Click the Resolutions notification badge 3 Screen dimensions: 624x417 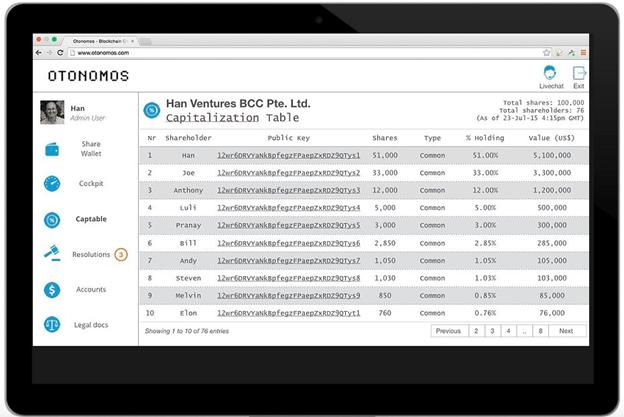pos(121,255)
